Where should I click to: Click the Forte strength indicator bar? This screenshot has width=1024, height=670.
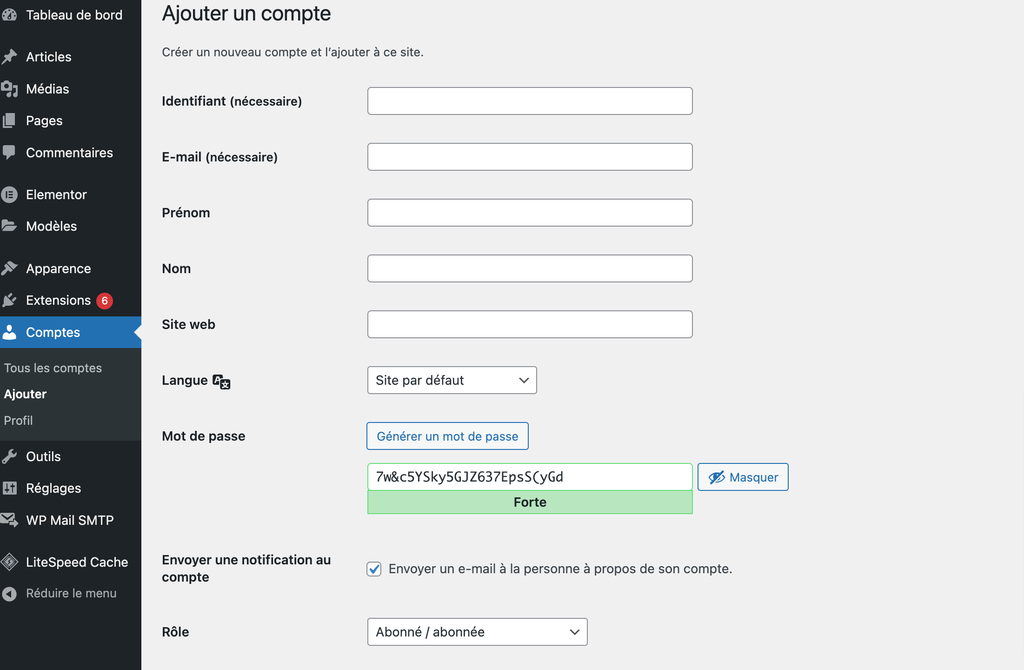tap(530, 501)
